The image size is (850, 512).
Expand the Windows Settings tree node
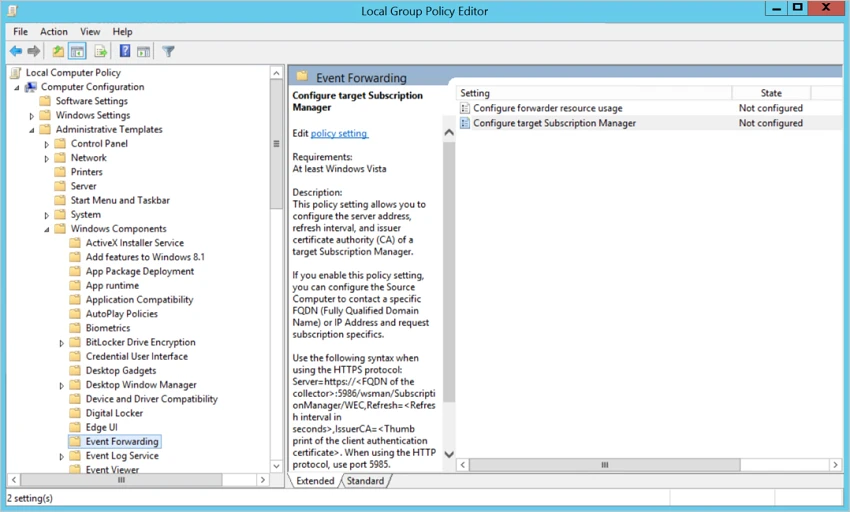click(x=32, y=115)
